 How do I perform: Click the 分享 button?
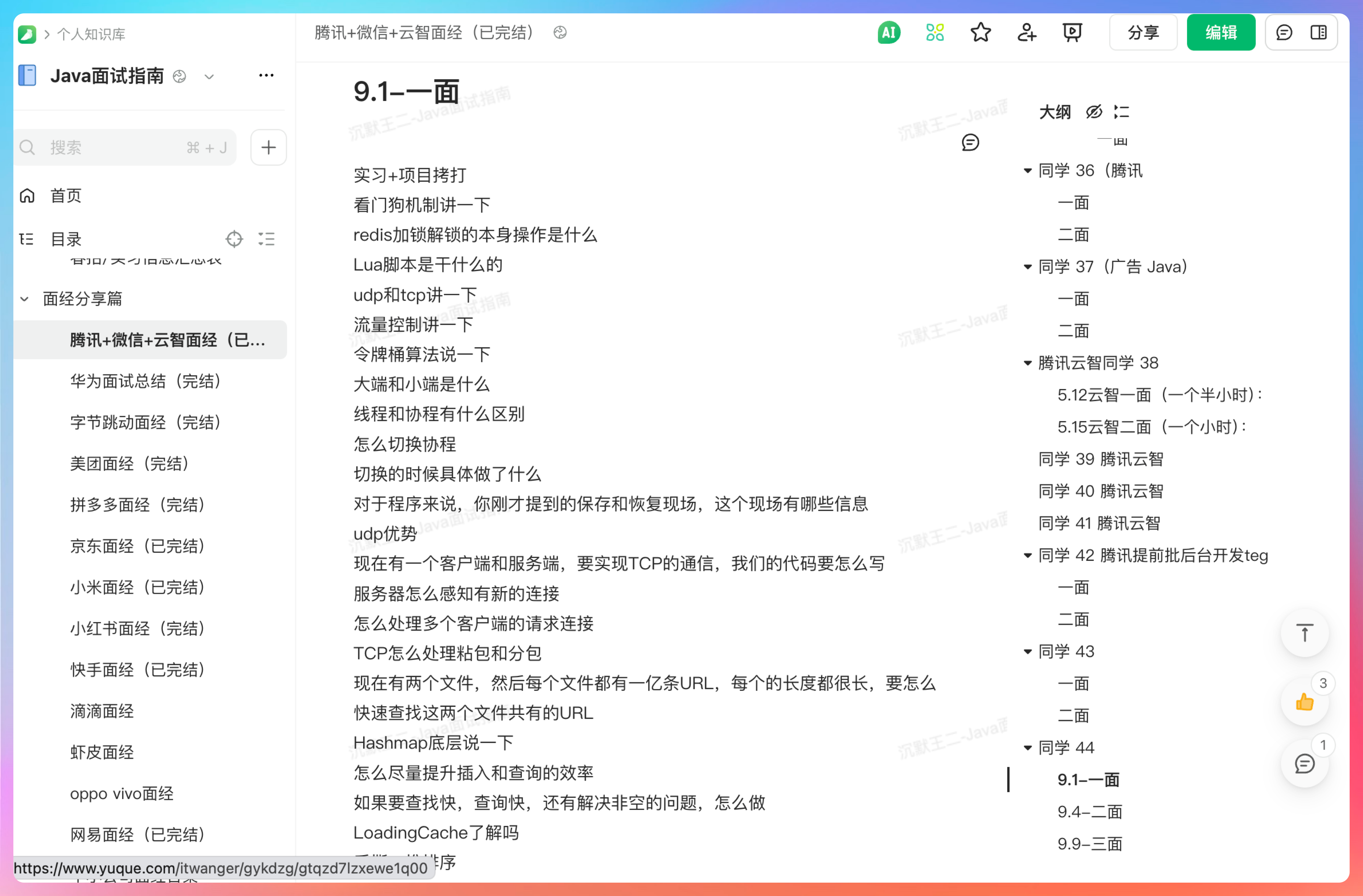point(1143,33)
